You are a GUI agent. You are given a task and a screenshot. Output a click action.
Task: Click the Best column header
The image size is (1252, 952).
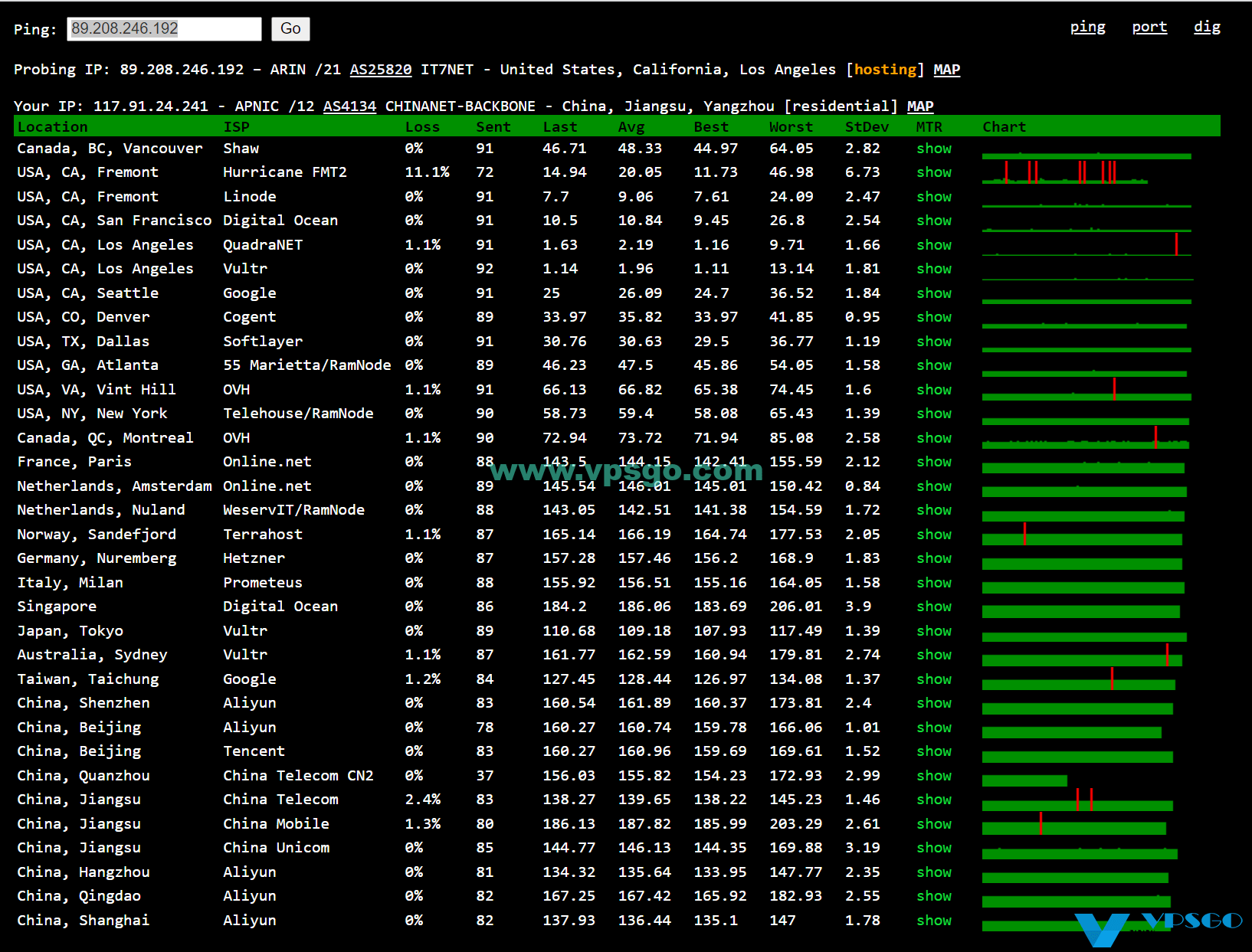tap(711, 127)
